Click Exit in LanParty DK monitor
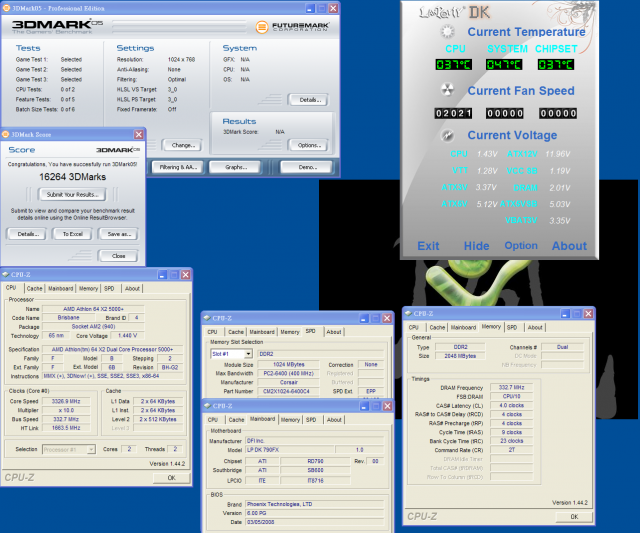Image resolution: width=640 pixels, height=533 pixels. pyautogui.click(x=428, y=246)
